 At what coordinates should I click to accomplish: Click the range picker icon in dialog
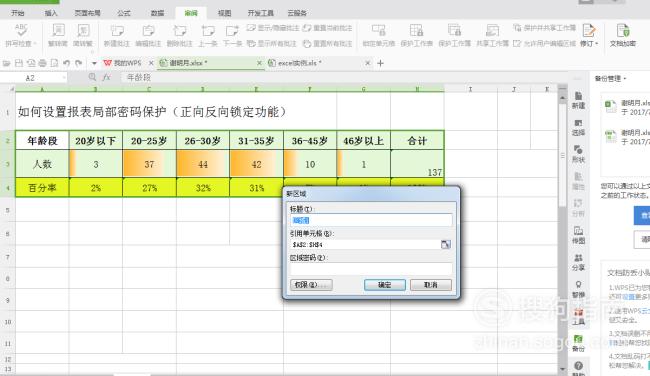(446, 245)
